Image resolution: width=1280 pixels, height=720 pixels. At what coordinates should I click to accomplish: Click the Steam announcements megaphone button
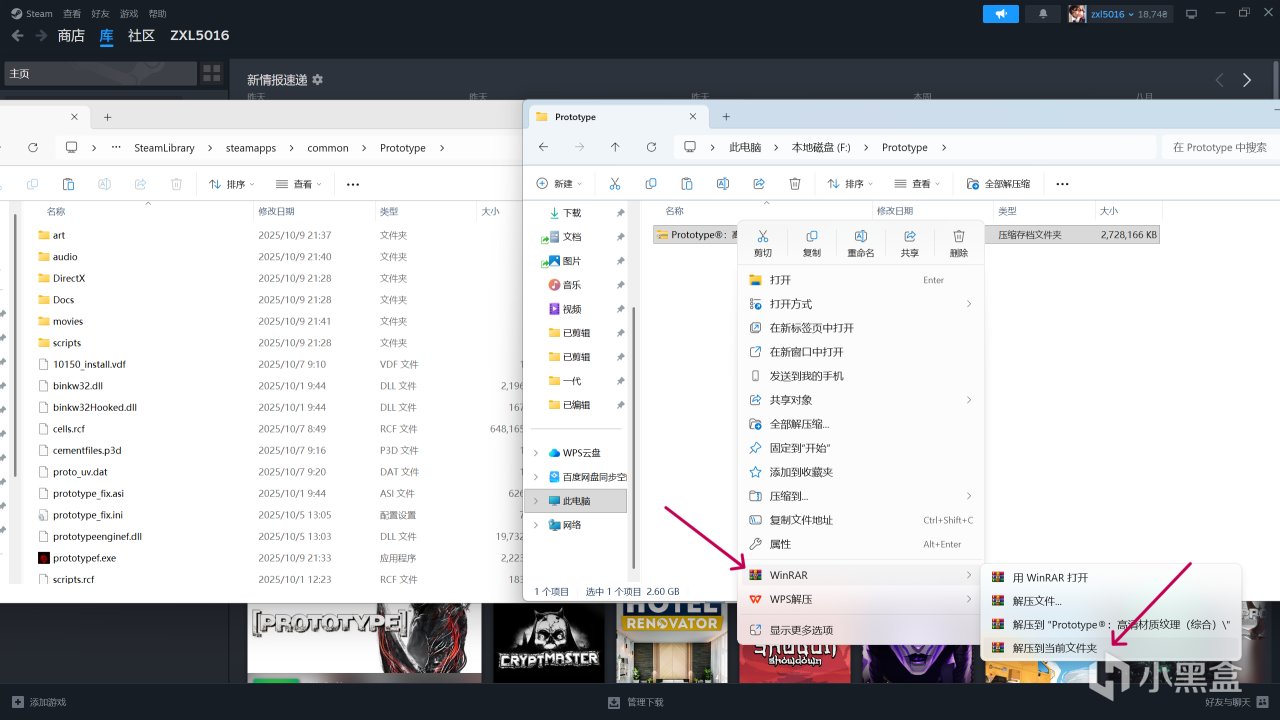click(x=1000, y=14)
